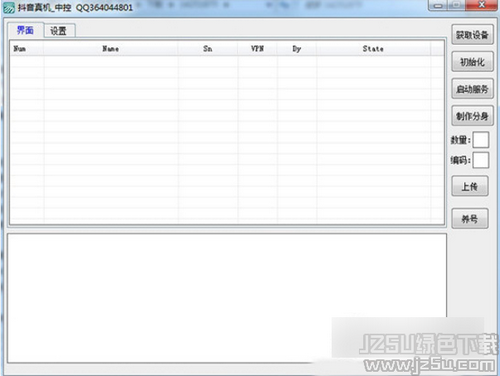Switch to the 界面 tab

pos(26,30)
